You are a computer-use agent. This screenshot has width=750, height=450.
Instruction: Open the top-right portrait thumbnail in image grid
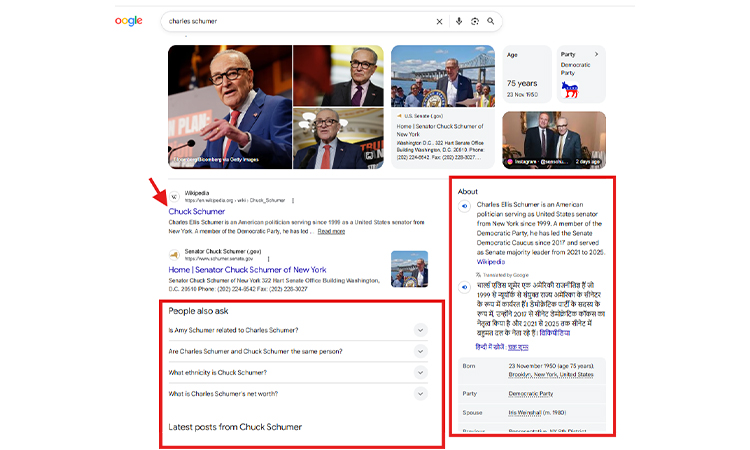[338, 75]
